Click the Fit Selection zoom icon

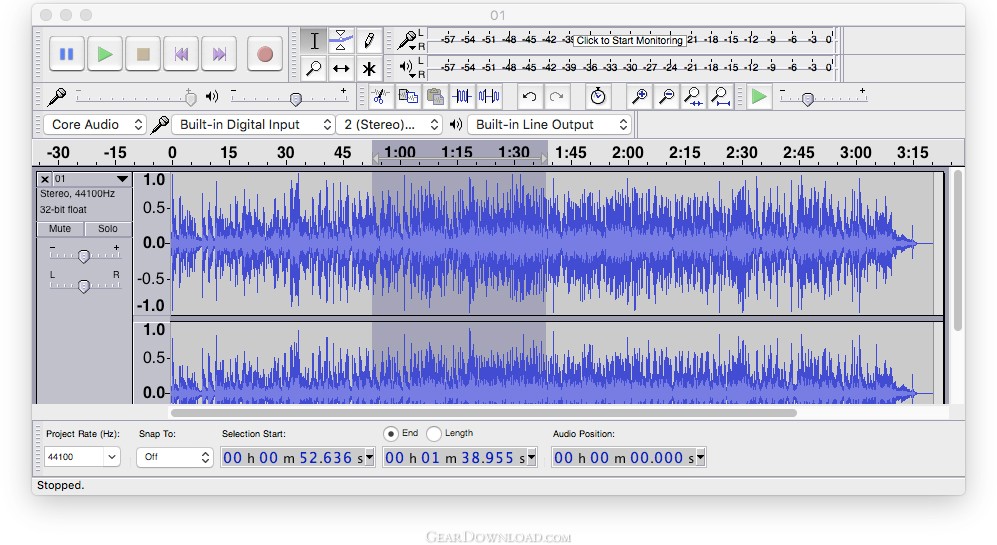(693, 97)
